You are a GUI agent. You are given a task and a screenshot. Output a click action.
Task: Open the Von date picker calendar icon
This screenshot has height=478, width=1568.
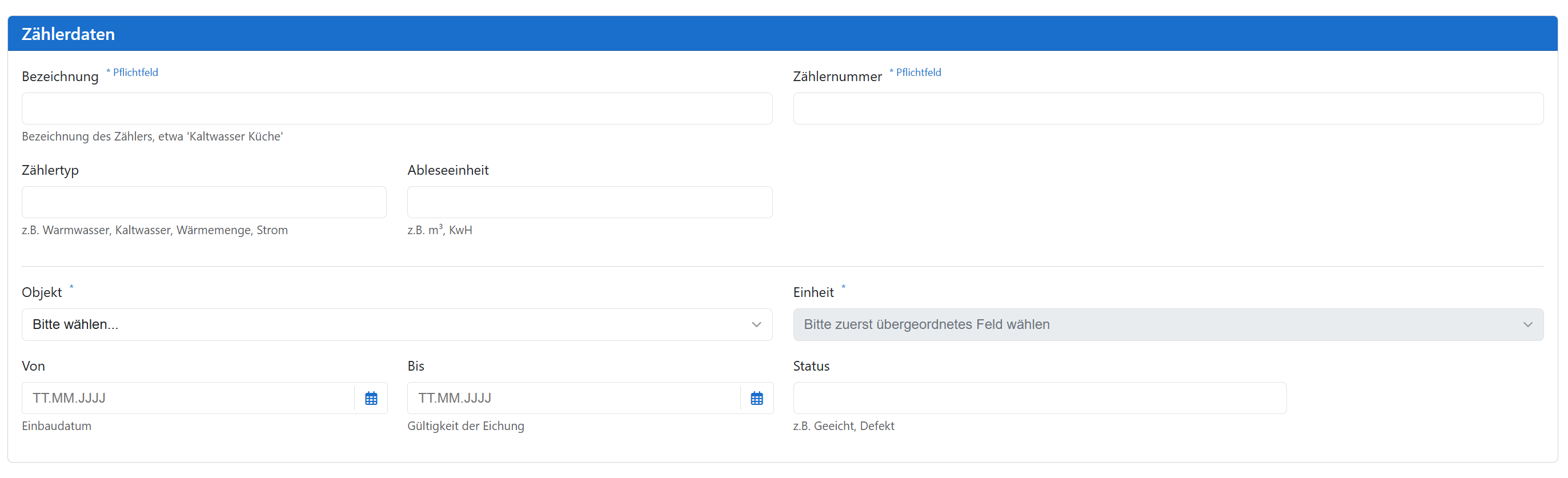click(x=371, y=398)
